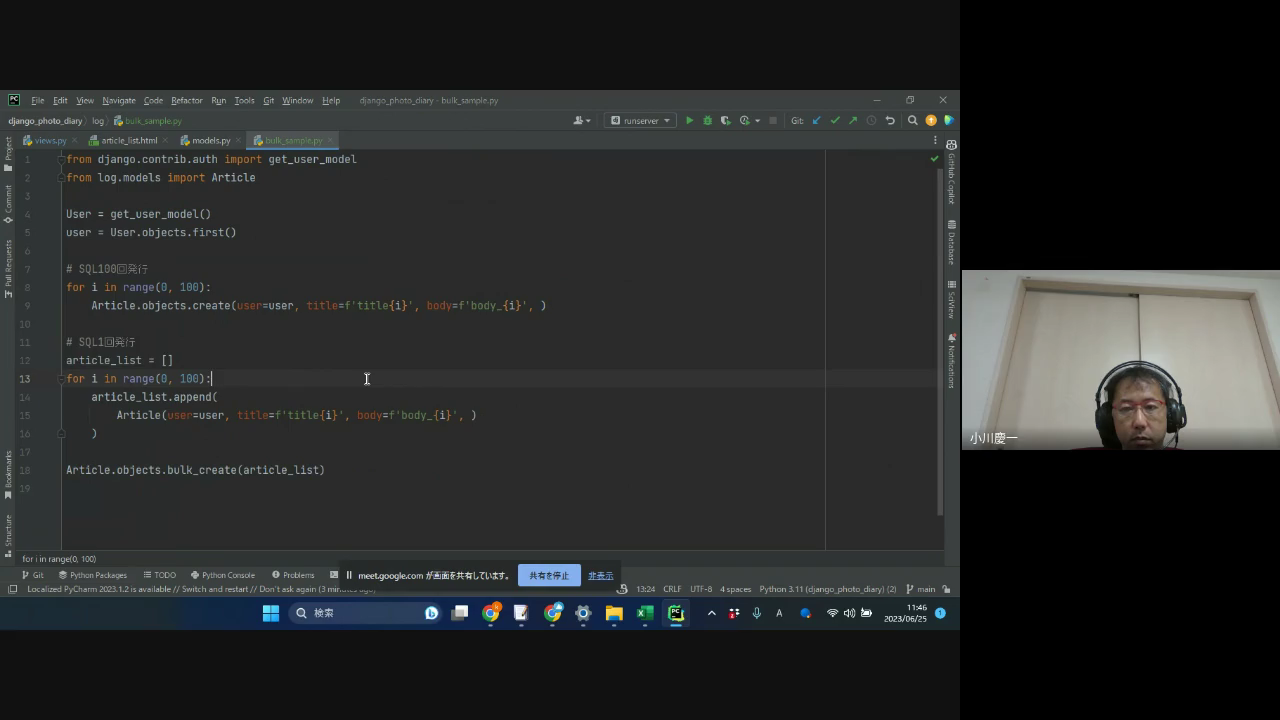Image resolution: width=1280 pixels, height=720 pixels.
Task: Click the editor vertical scrollbar
Action: 940,340
